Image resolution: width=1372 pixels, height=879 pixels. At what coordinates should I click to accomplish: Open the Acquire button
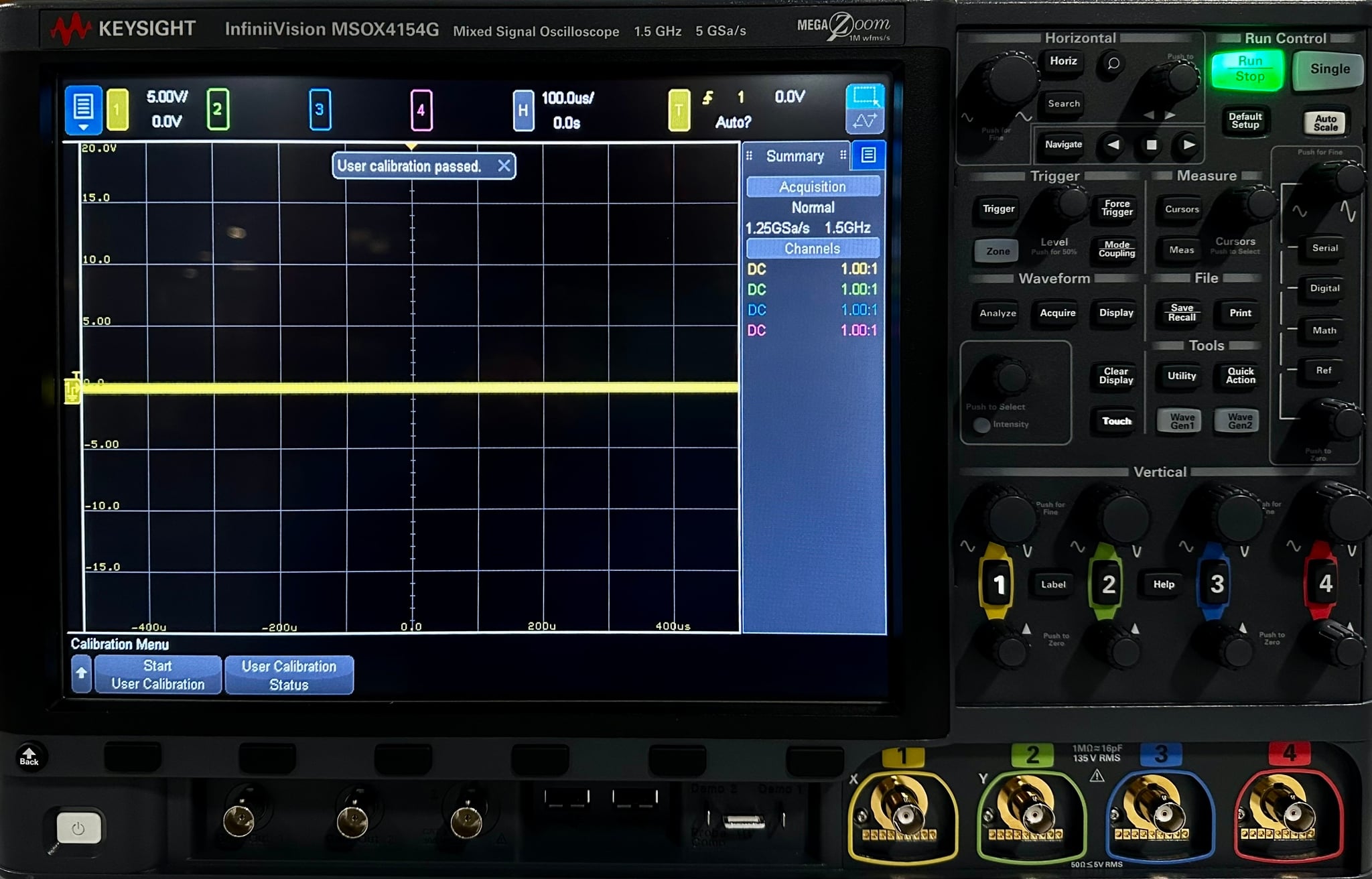click(1057, 313)
